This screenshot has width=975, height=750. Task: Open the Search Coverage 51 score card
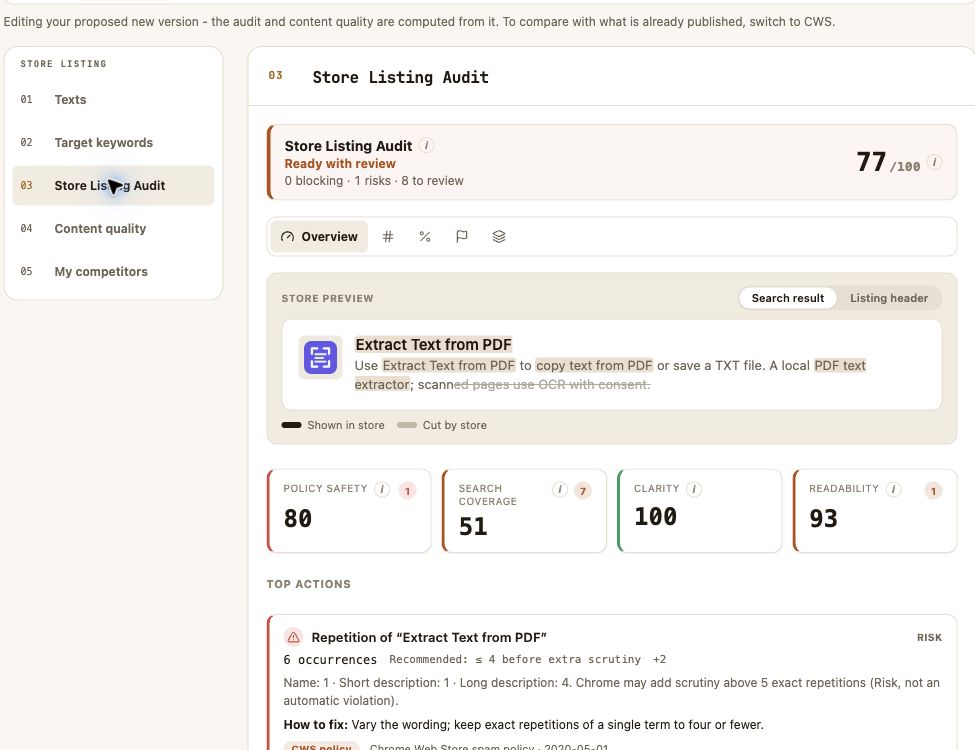point(524,511)
